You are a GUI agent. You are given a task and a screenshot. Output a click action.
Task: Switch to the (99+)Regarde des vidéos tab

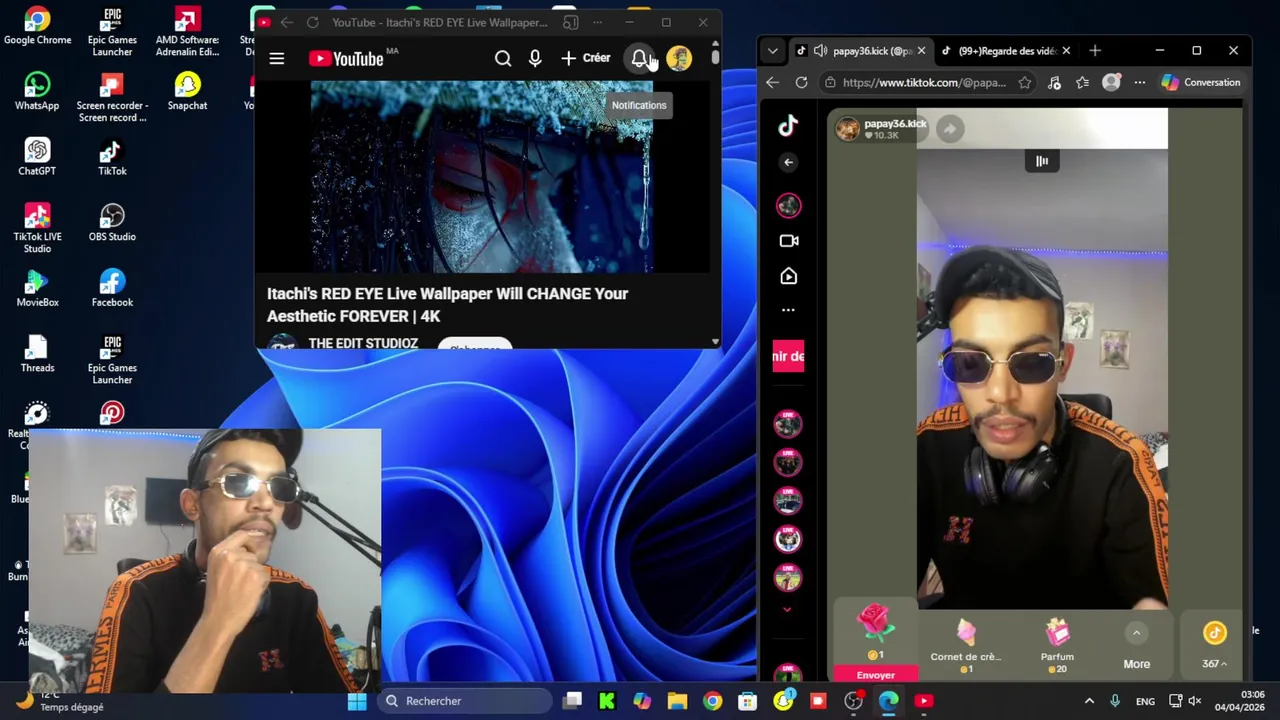[1005, 50]
